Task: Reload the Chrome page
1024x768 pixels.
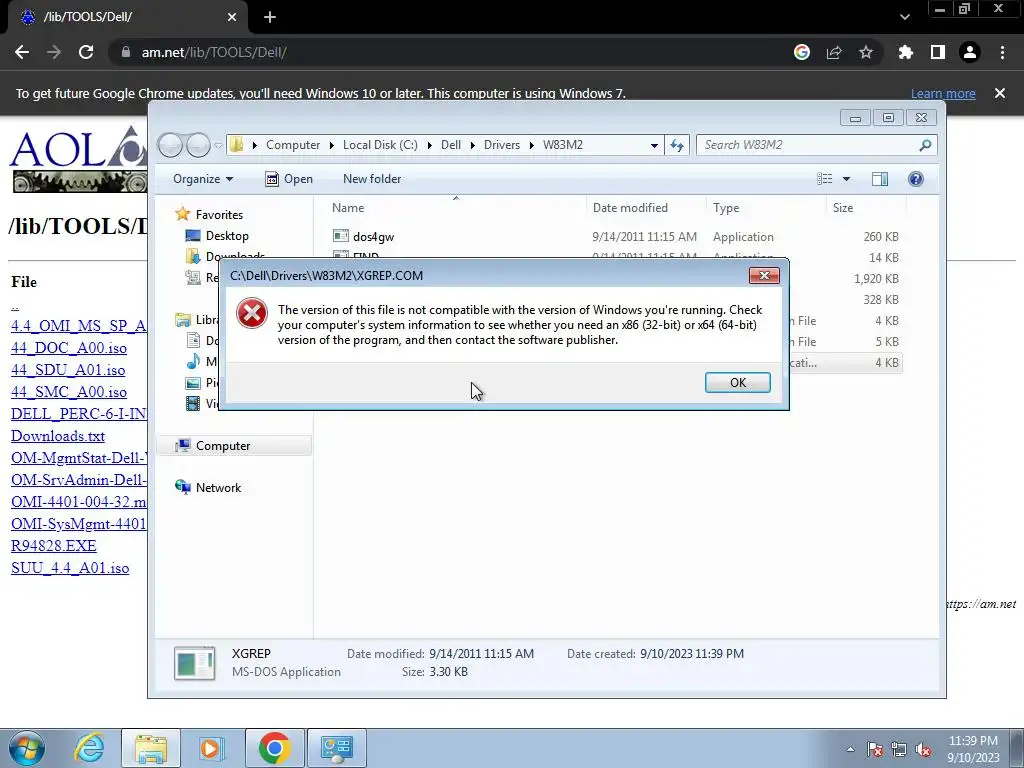Action: [86, 52]
